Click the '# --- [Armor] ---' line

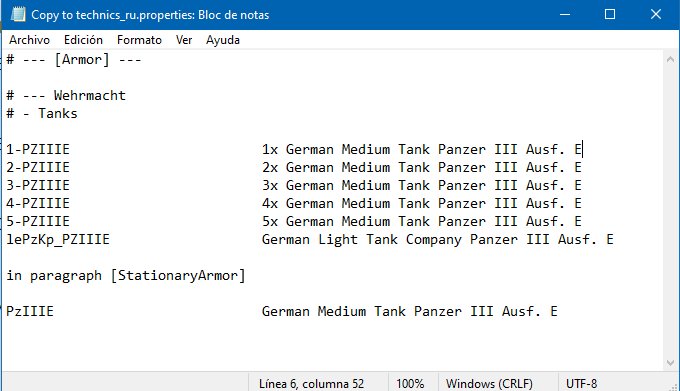pos(74,59)
